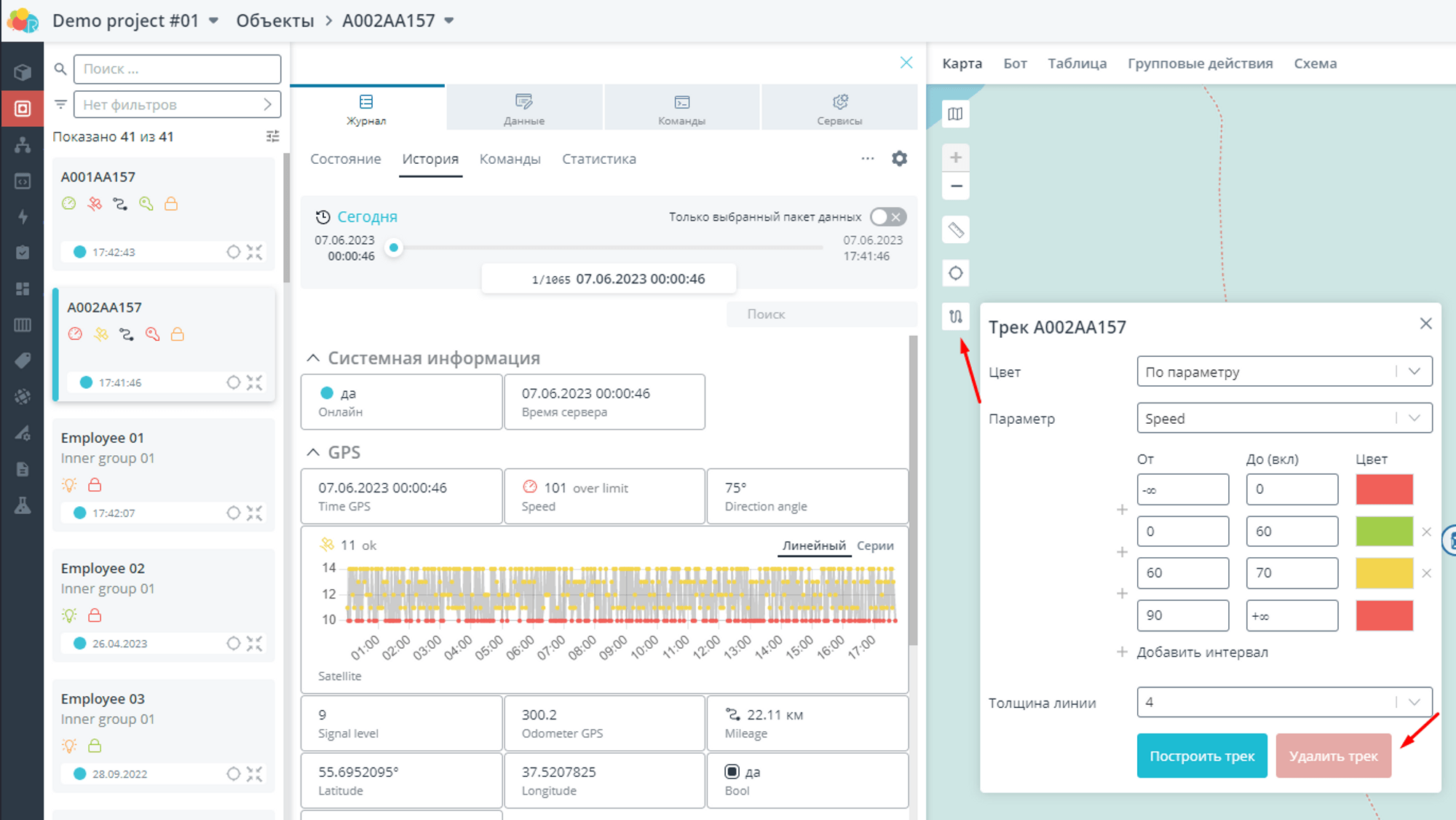Remove the 60 to 70 yellow interval
Viewport: 1456px width, 820px height.
(1426, 573)
